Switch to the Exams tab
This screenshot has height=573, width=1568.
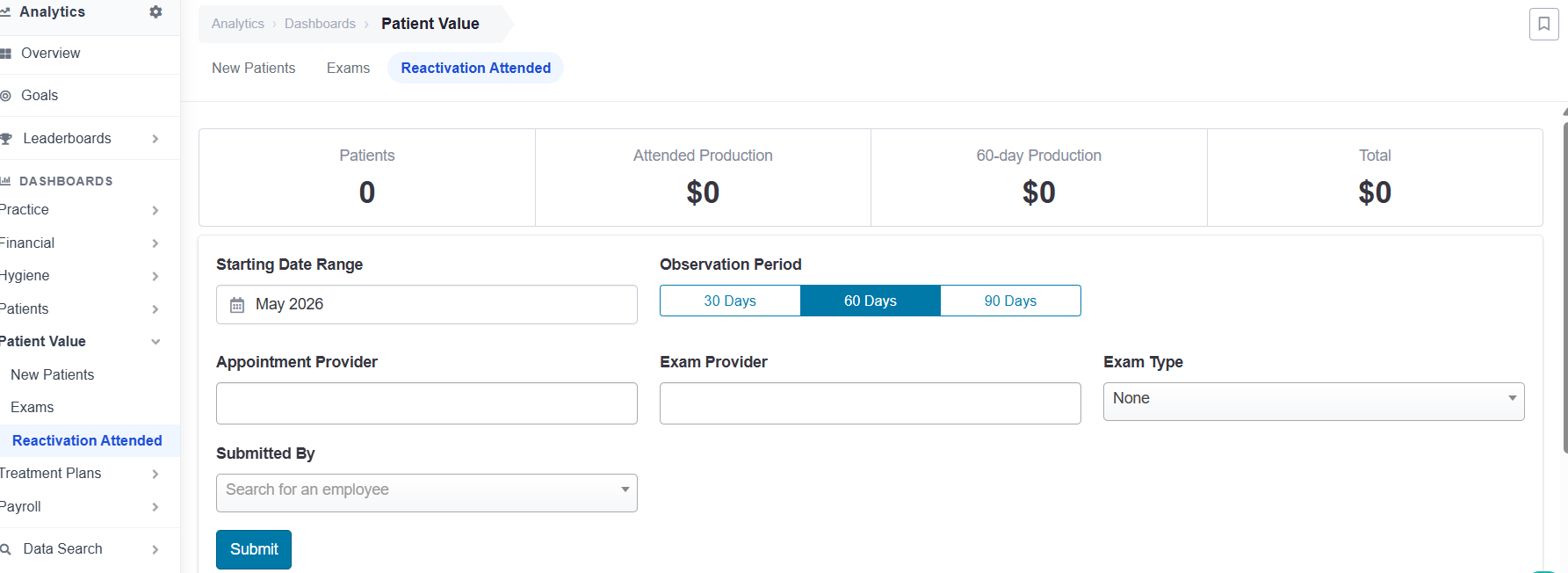click(x=348, y=68)
